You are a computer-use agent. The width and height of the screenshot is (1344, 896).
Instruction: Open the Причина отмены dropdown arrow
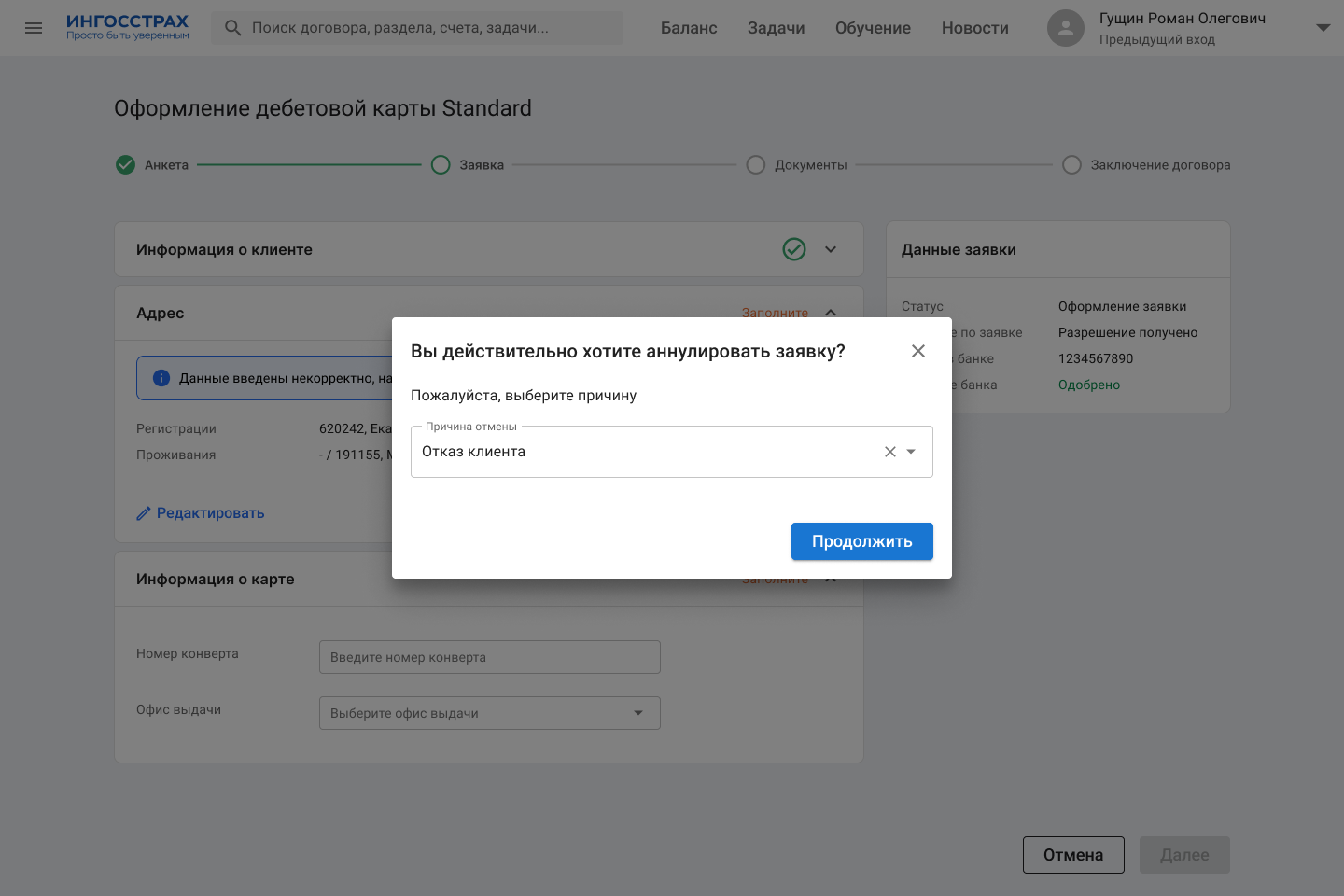(x=912, y=452)
